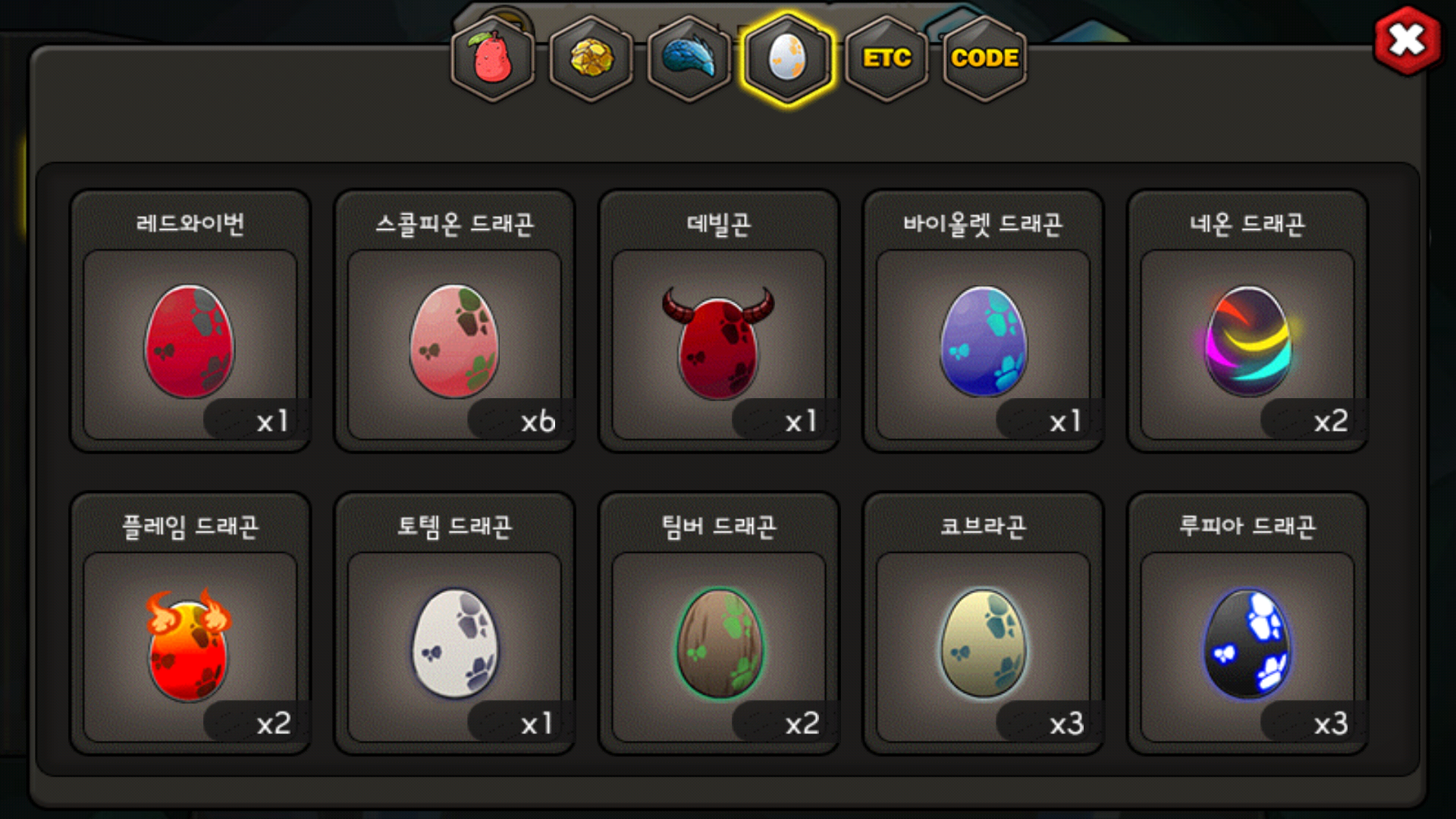This screenshot has width=1456, height=819.
Task: Open the red fruit food tab
Action: (493, 58)
